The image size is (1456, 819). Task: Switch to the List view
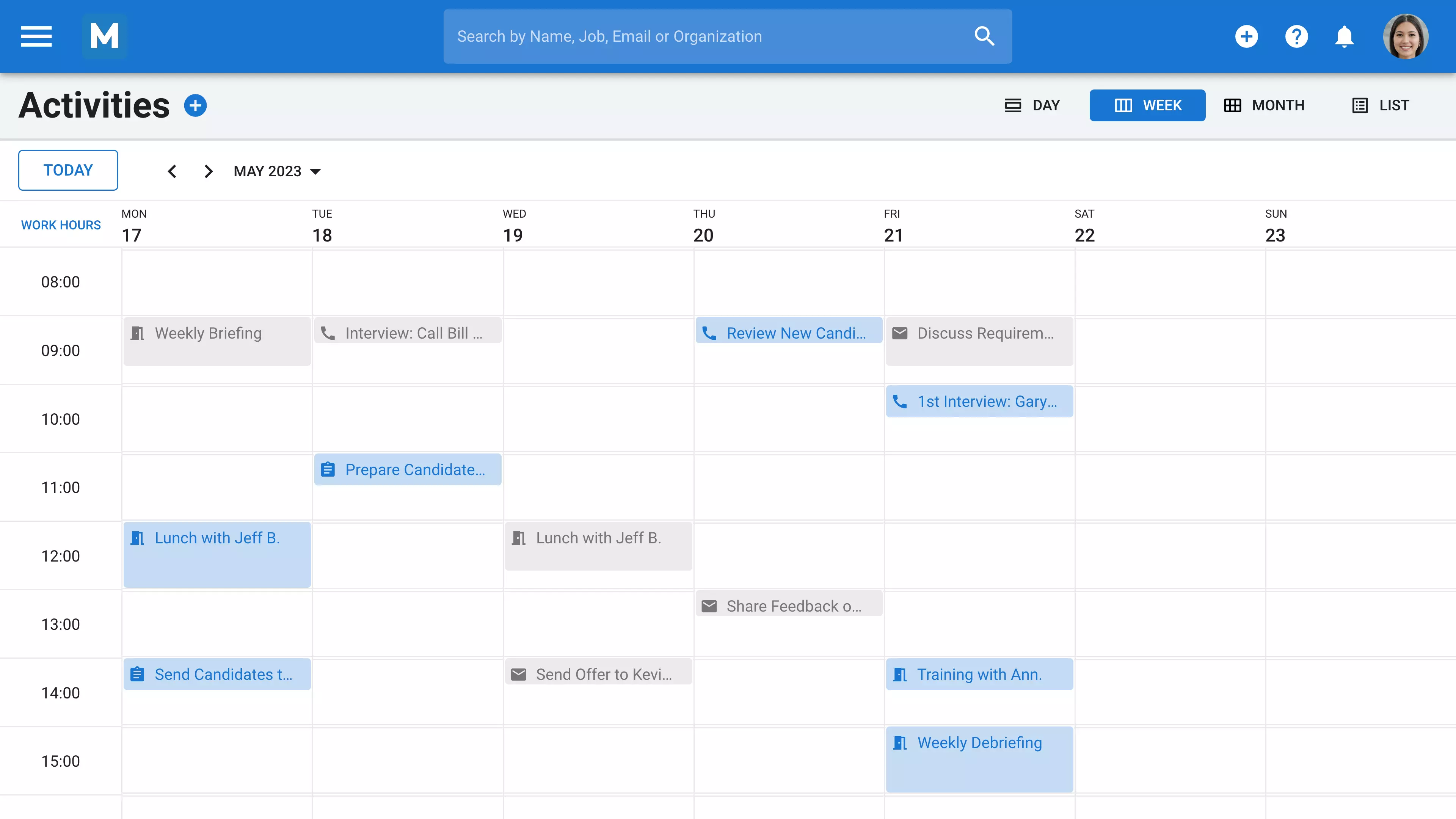tap(1380, 106)
